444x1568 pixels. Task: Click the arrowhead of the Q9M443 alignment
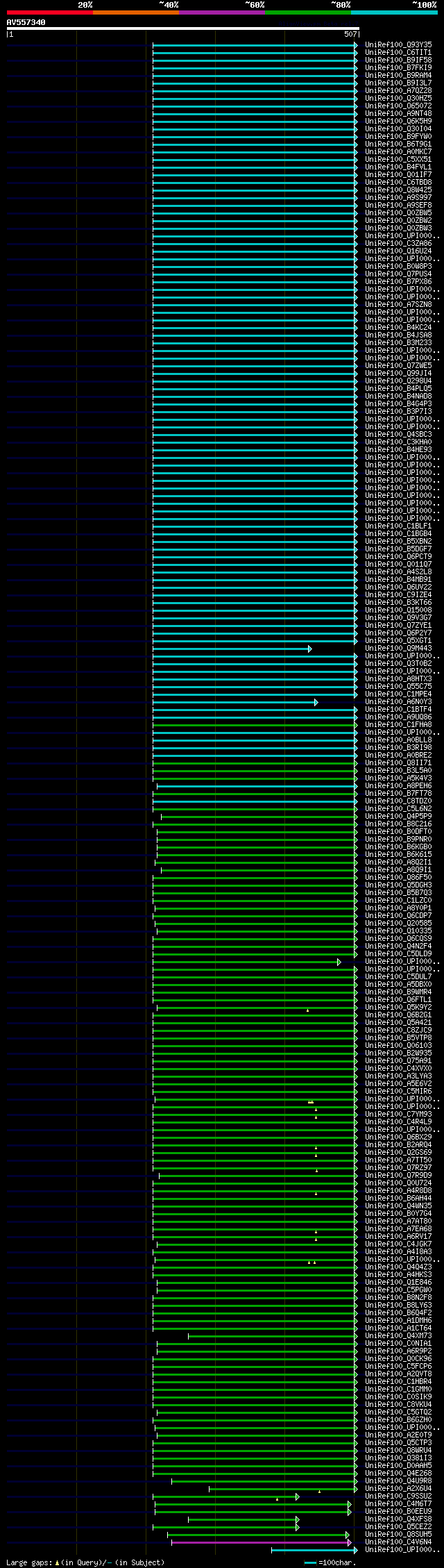310,649
